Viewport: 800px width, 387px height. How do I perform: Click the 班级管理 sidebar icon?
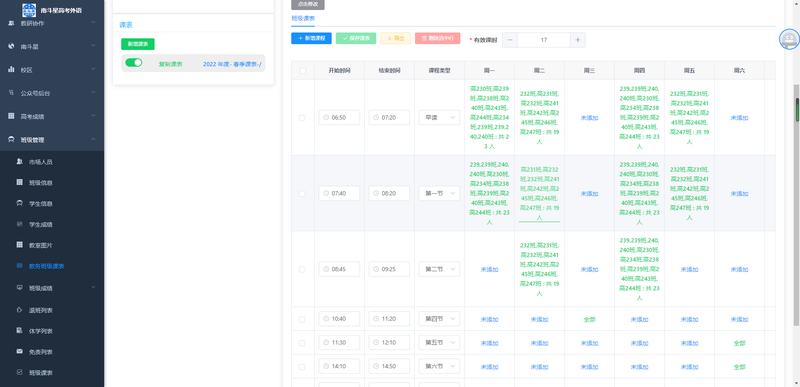click(x=11, y=139)
